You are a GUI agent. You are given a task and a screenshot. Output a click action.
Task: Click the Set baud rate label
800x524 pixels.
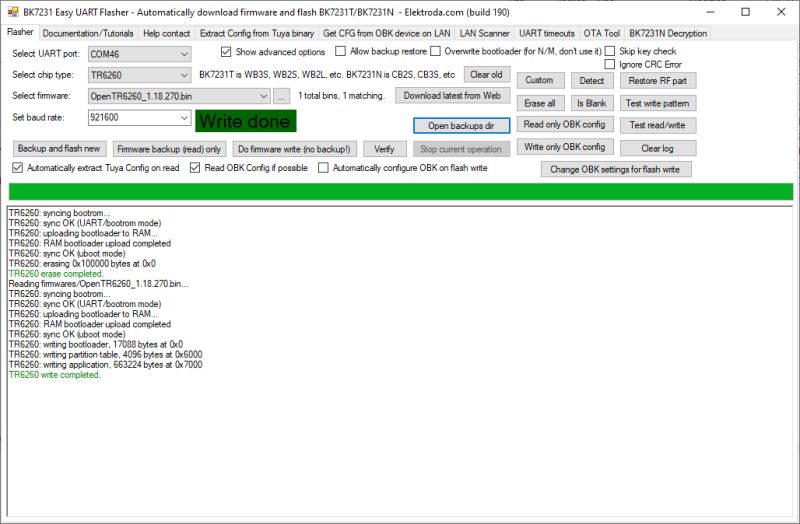point(38,117)
